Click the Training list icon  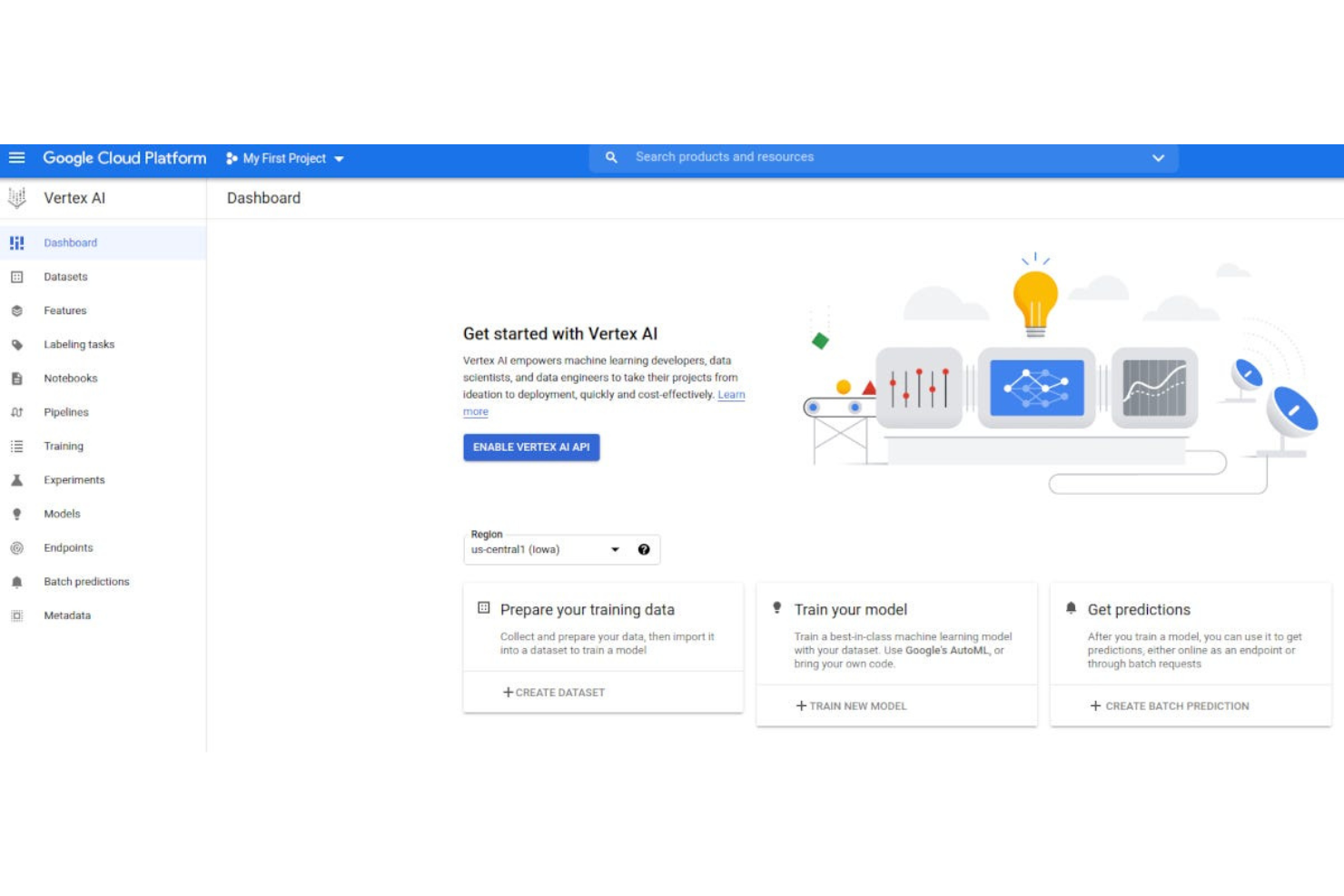[x=16, y=447]
